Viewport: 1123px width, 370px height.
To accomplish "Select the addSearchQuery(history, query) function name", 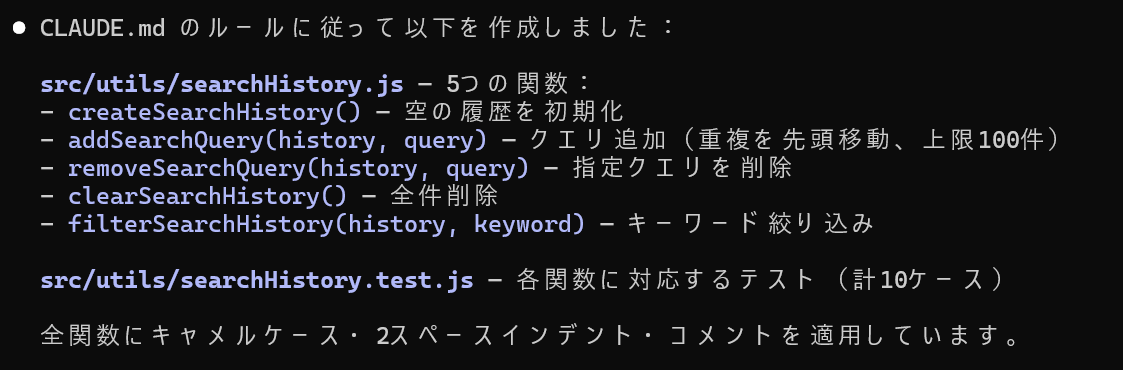I will point(277,140).
